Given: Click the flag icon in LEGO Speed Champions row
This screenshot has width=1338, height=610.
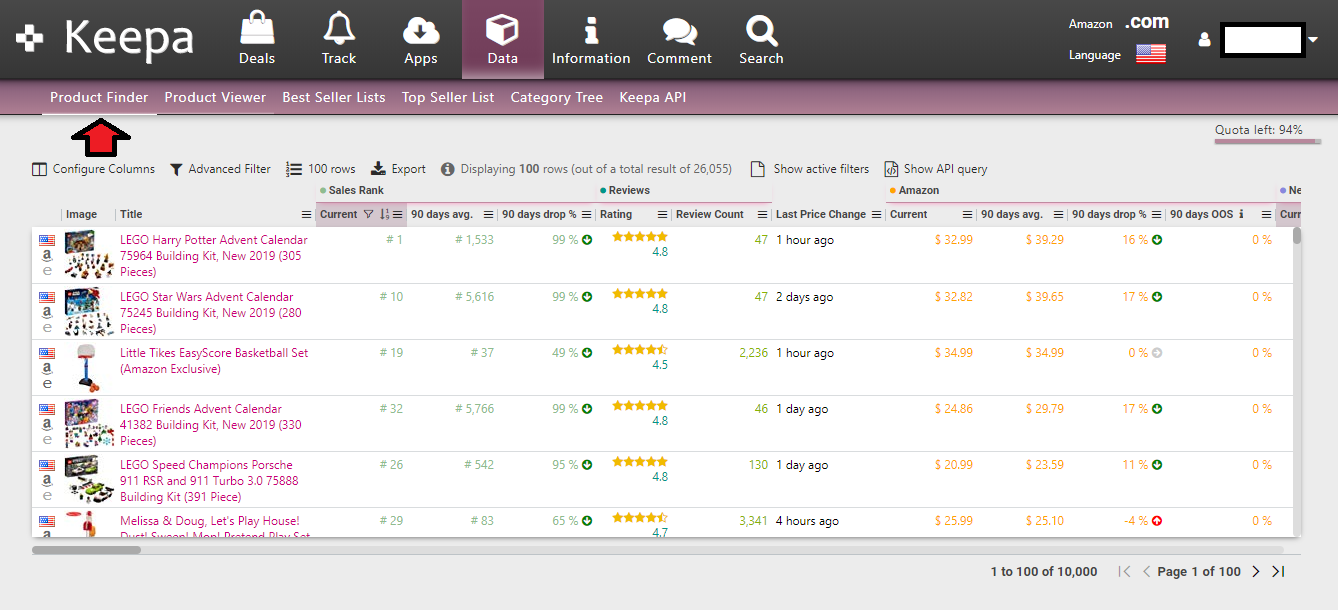Looking at the screenshot, I should 46,465.
